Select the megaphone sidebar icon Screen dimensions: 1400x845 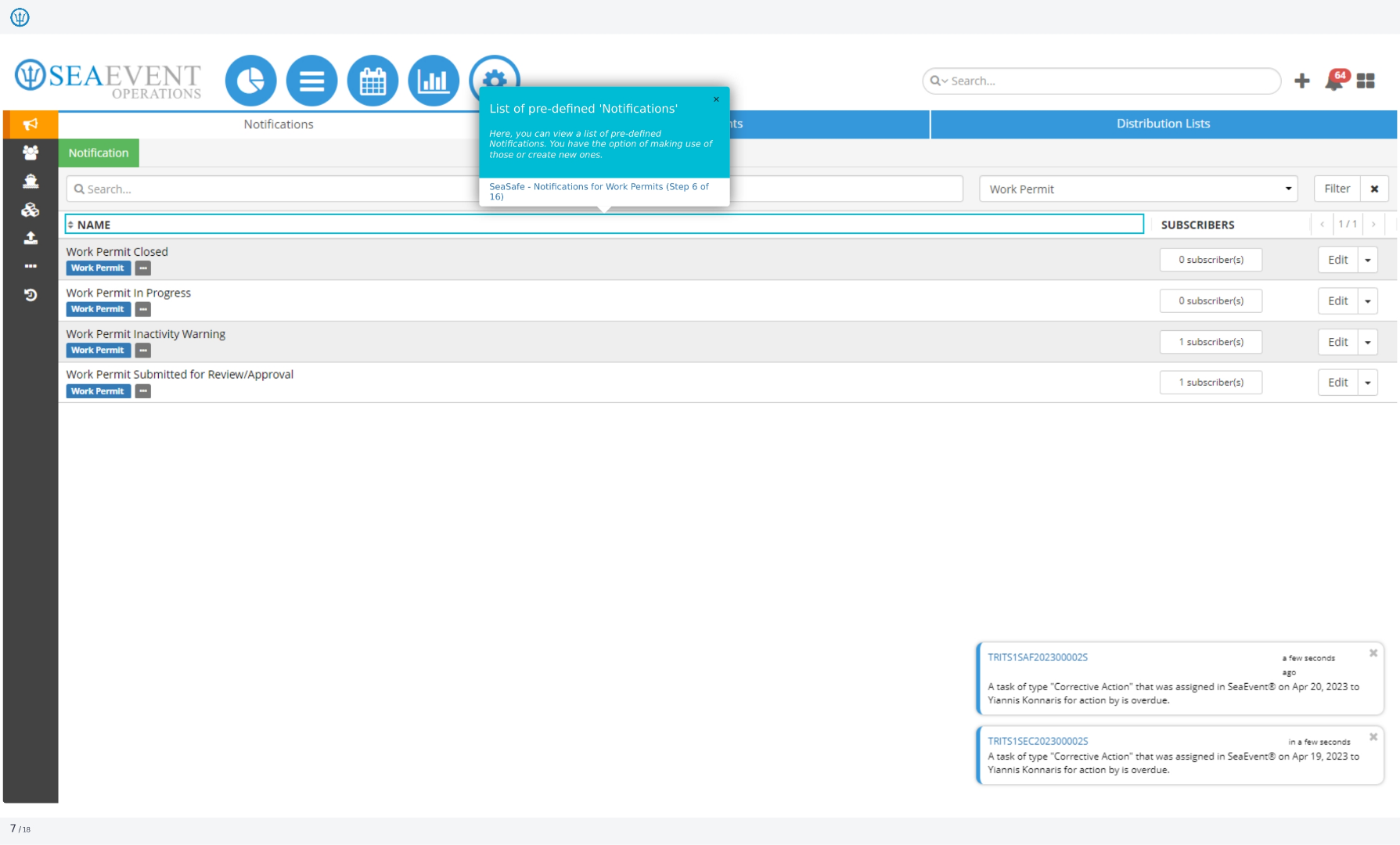coord(31,124)
